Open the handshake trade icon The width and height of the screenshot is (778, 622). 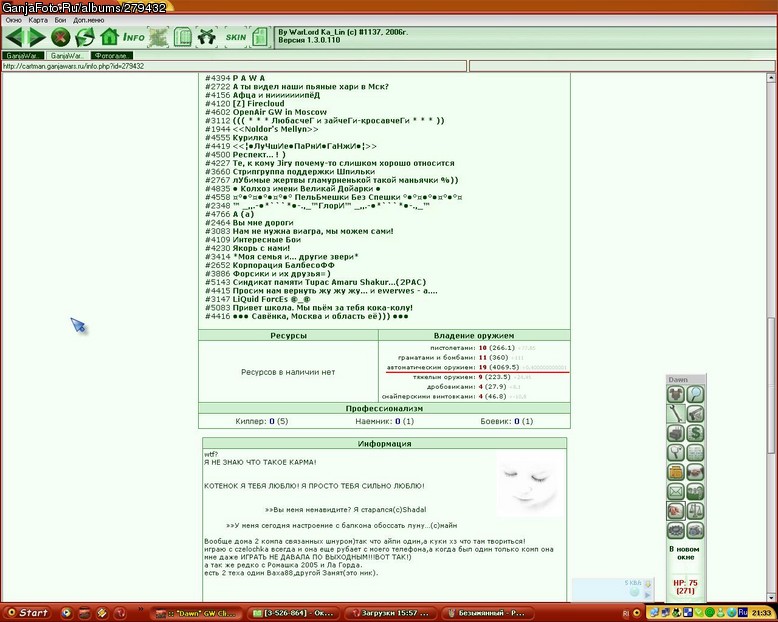click(x=695, y=472)
